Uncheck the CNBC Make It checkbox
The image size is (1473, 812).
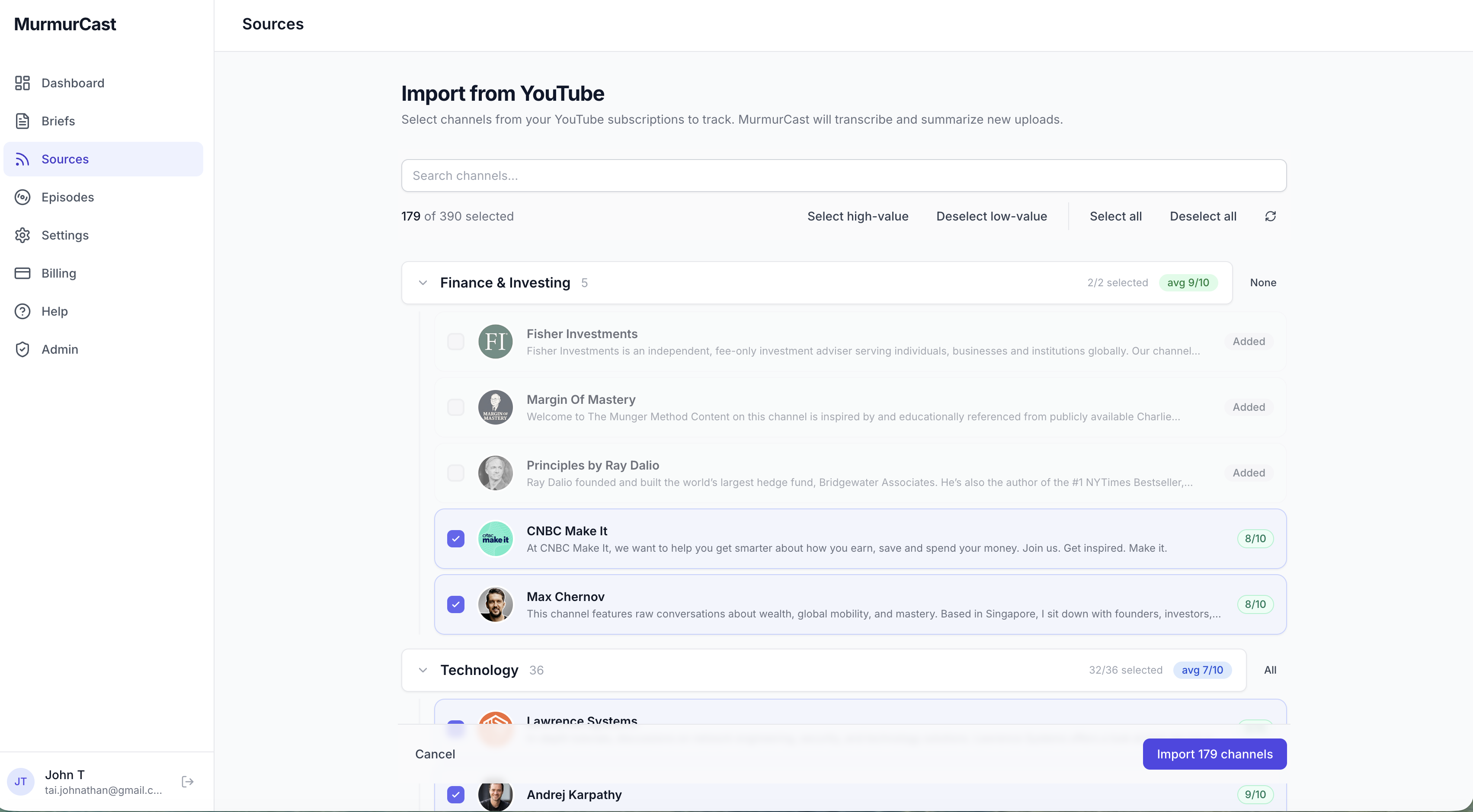pyautogui.click(x=455, y=539)
